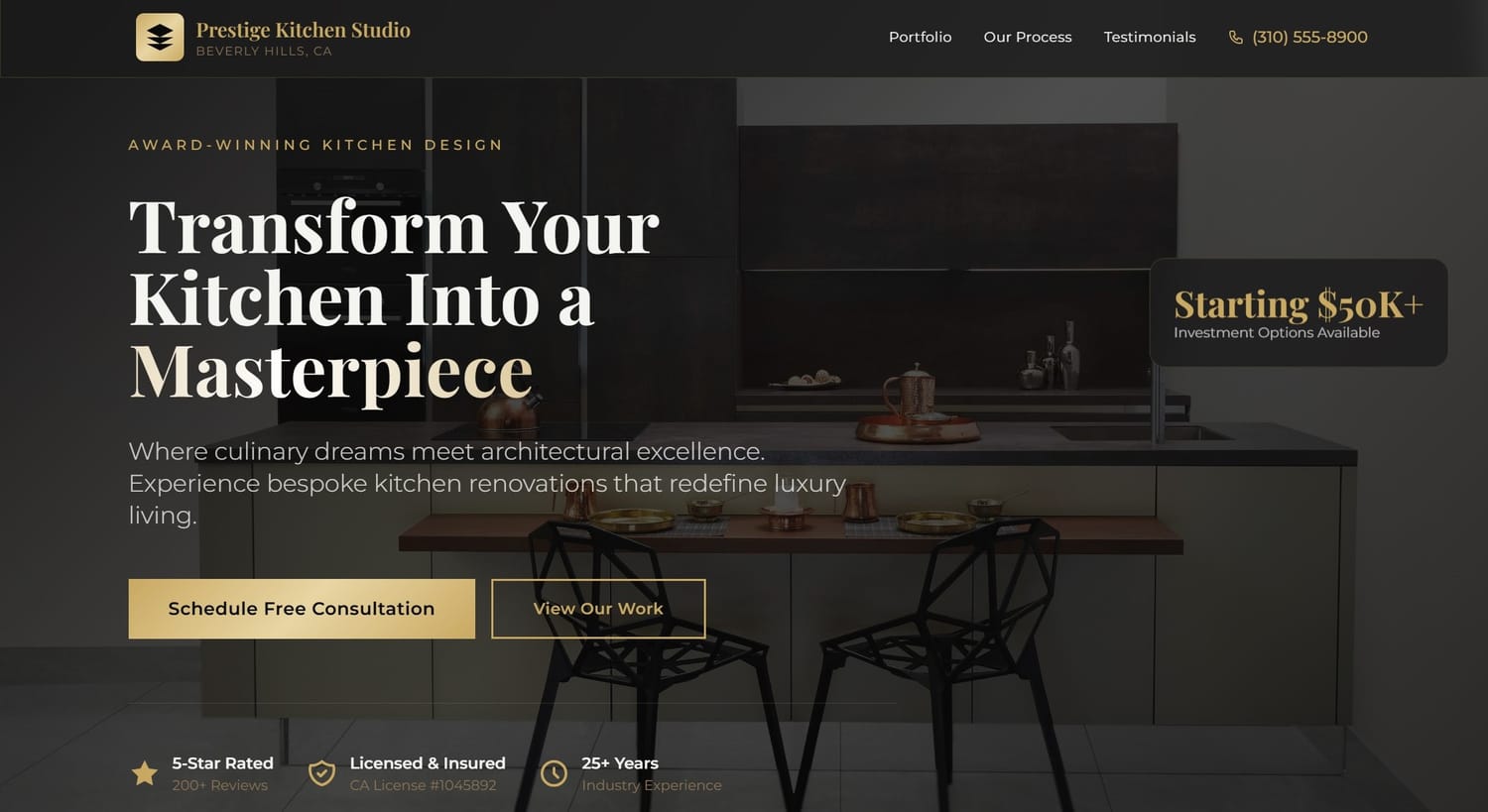Viewport: 1488px width, 812px height.
Task: Click the clock icon beside 25+ Years
Action: [x=554, y=773]
